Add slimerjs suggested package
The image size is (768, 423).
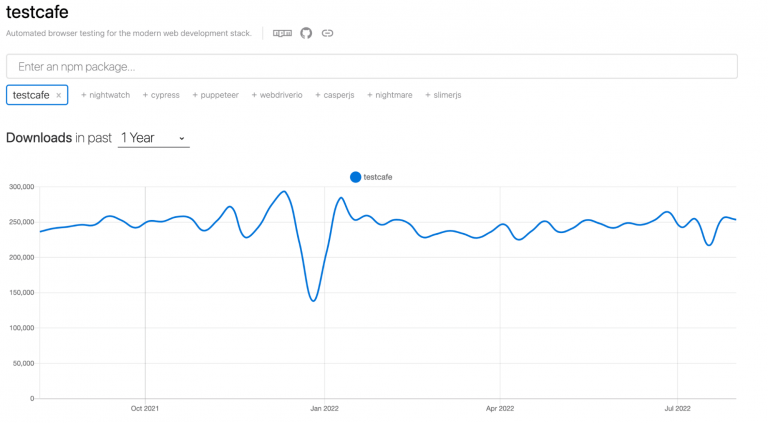tap(443, 95)
